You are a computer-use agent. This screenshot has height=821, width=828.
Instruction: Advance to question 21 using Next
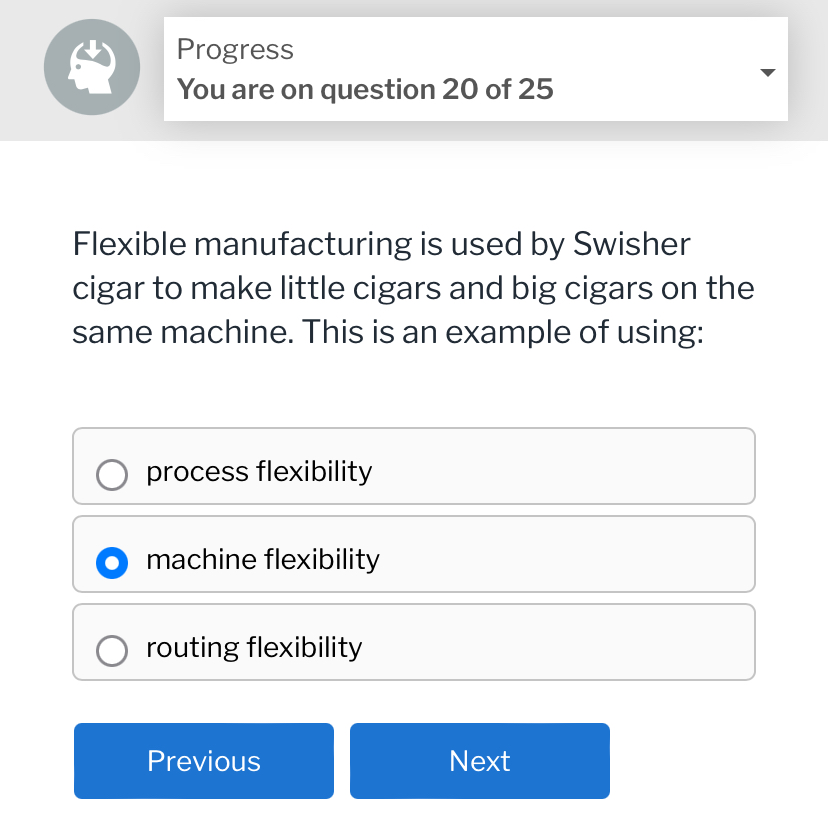pos(479,760)
